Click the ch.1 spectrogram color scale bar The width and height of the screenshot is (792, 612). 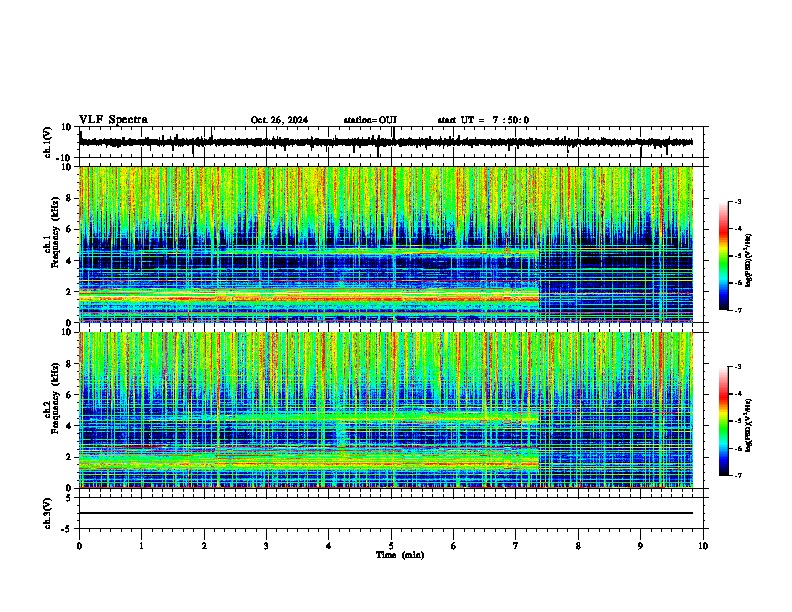[723, 256]
